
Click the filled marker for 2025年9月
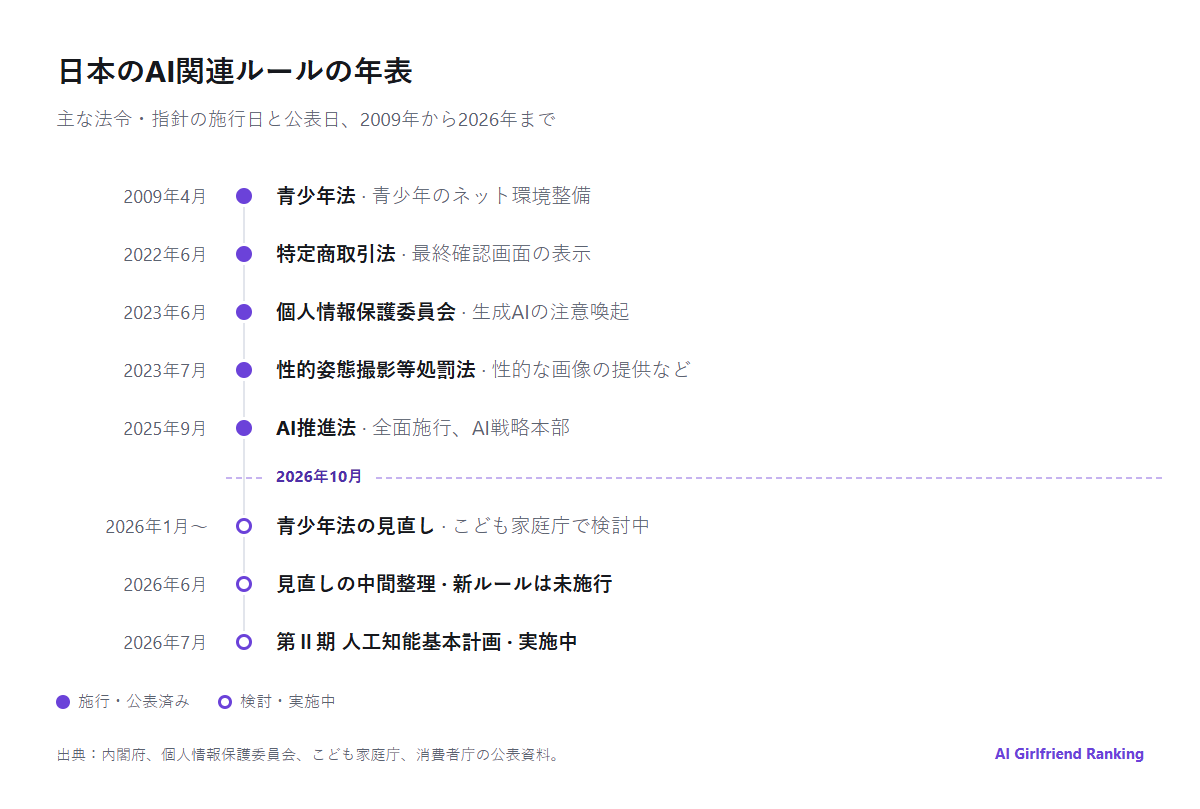point(244,428)
